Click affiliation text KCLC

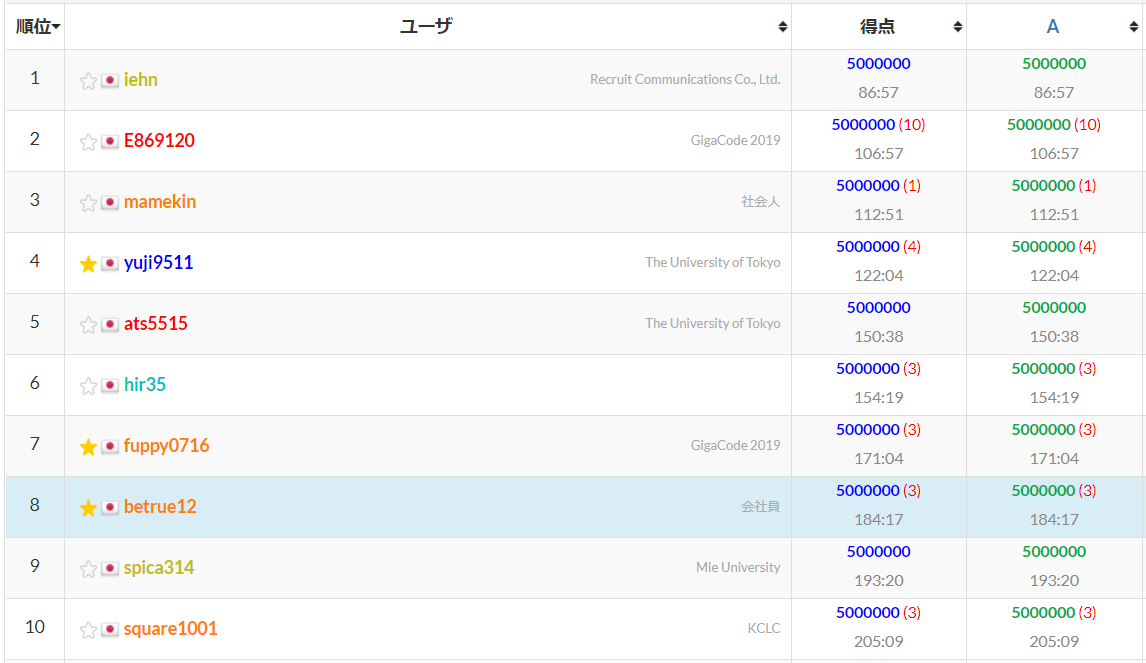pos(764,629)
